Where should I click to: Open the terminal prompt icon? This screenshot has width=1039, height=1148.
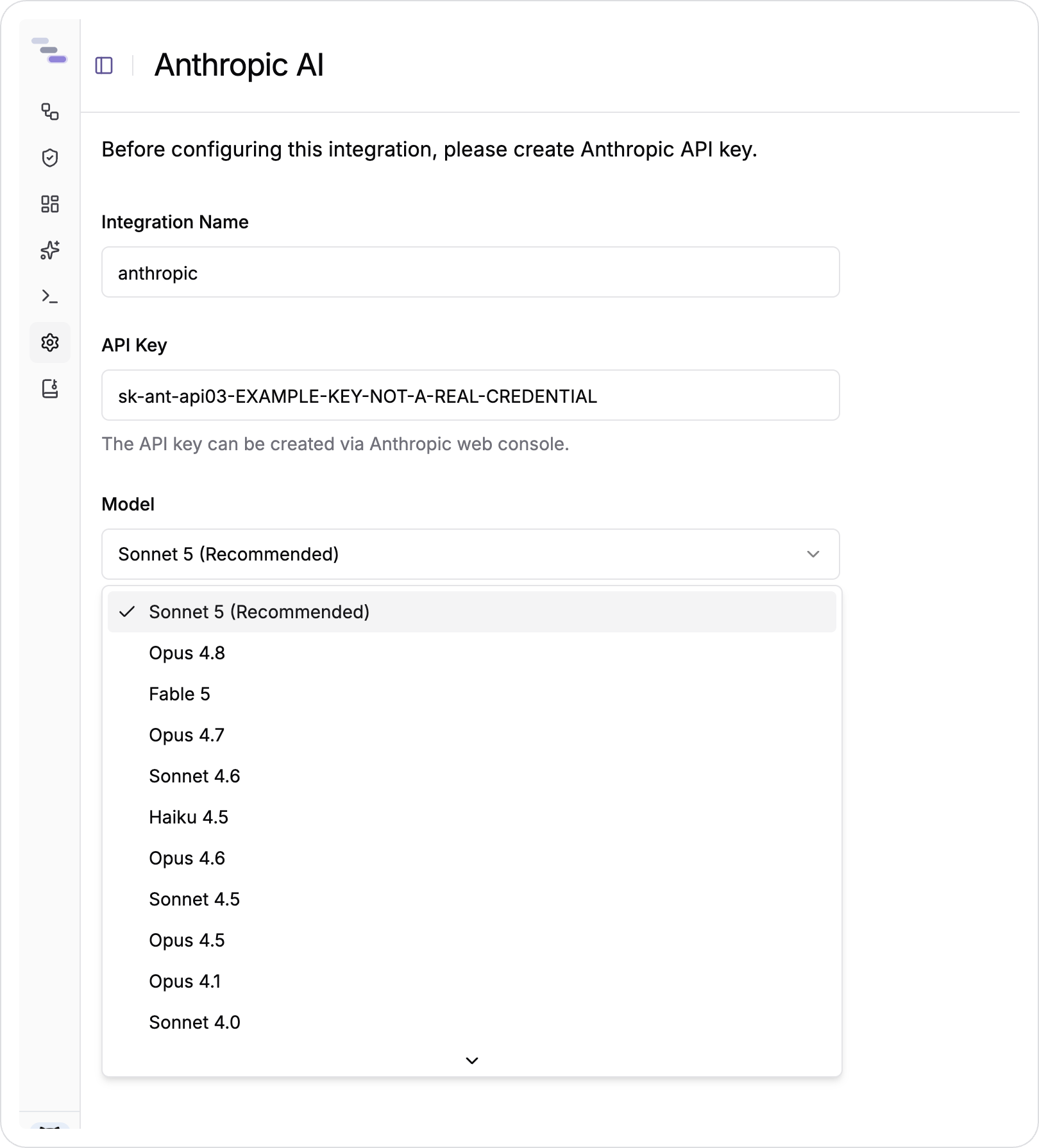point(50,296)
